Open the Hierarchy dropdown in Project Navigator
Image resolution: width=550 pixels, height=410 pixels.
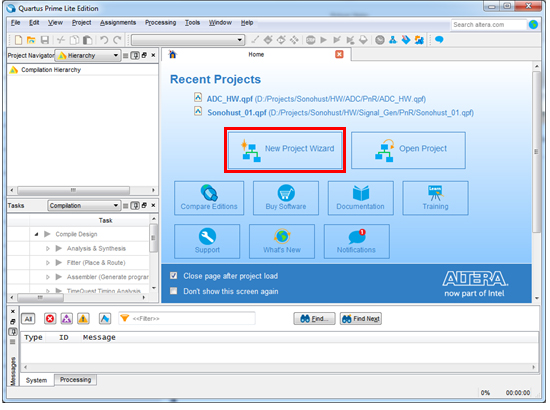(x=88, y=55)
